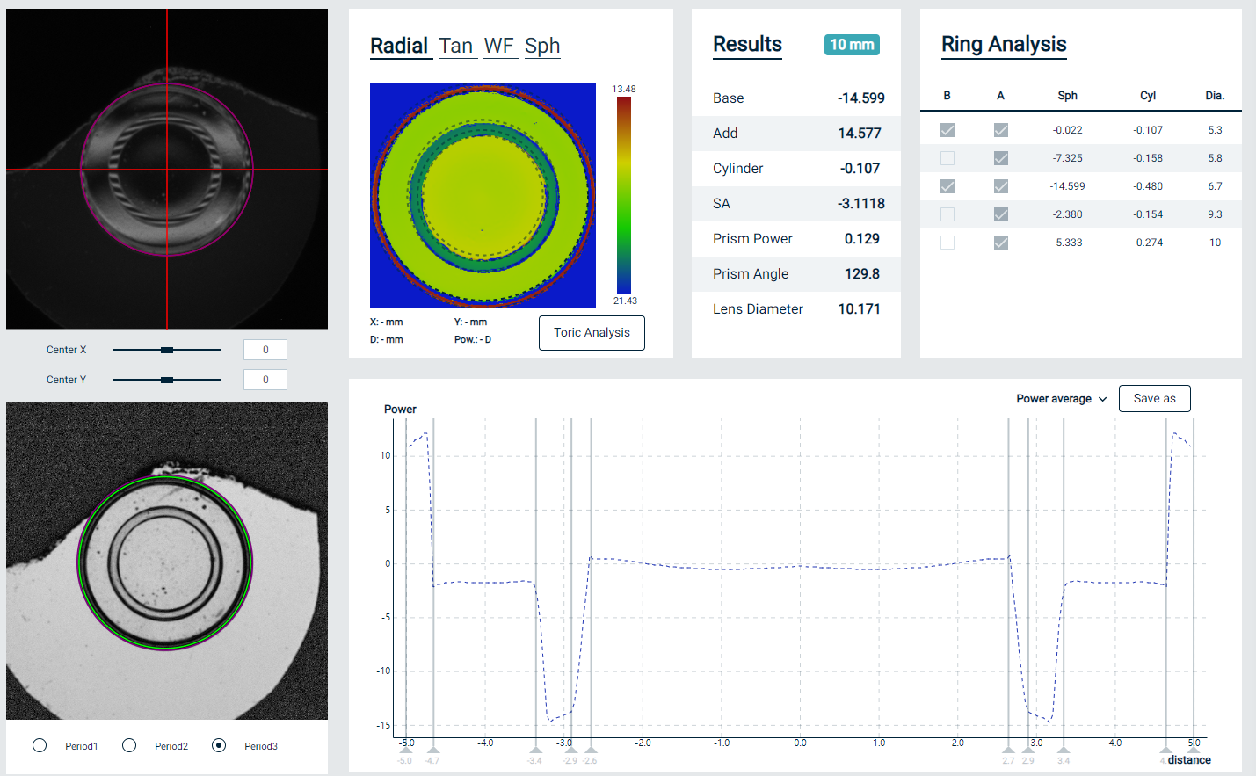Open the Power average dropdown
The image size is (1256, 776).
pos(1061,399)
